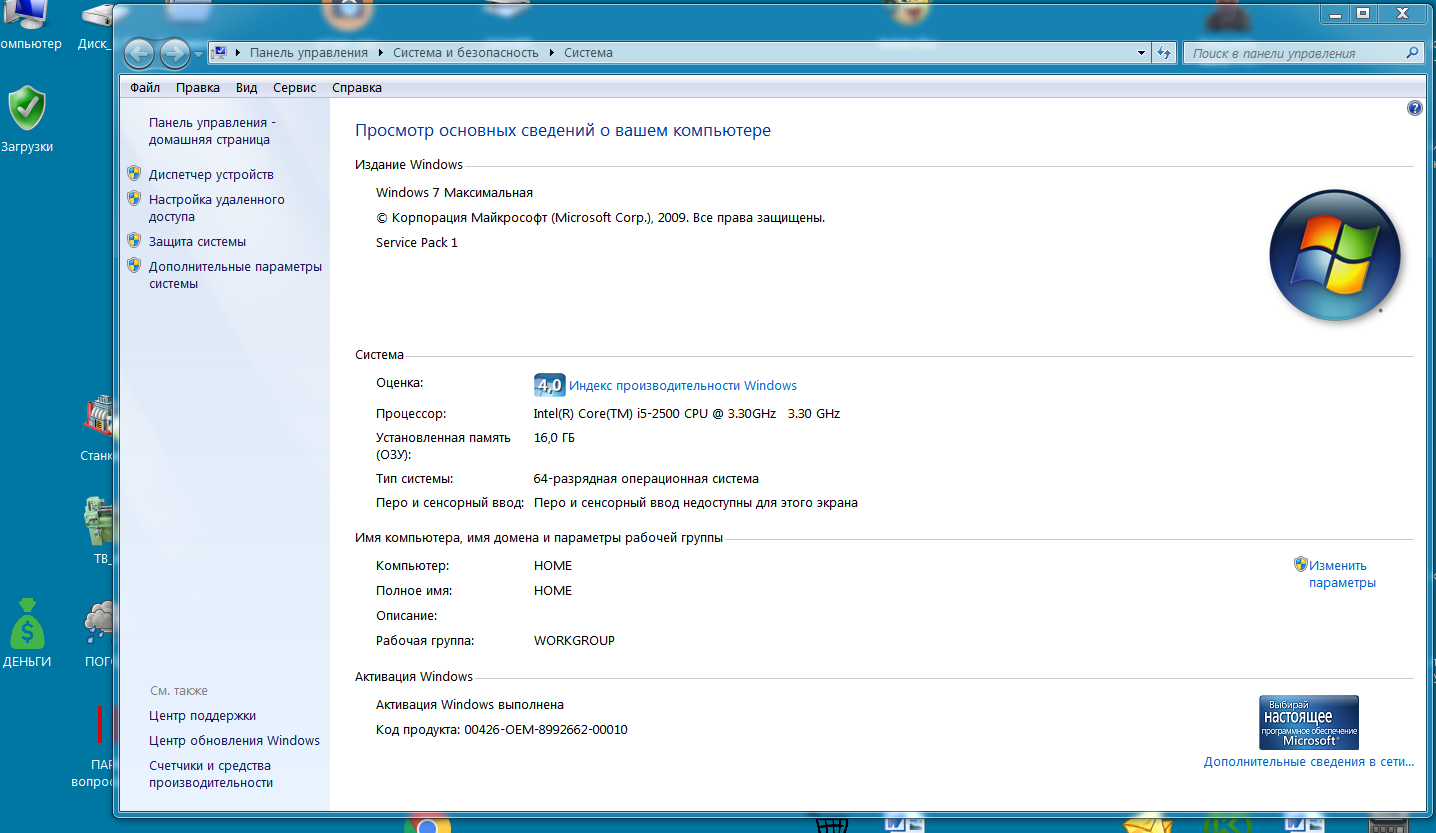Screen dimensions: 1436x833
Task: Open the Справка menu
Action: tap(357, 88)
